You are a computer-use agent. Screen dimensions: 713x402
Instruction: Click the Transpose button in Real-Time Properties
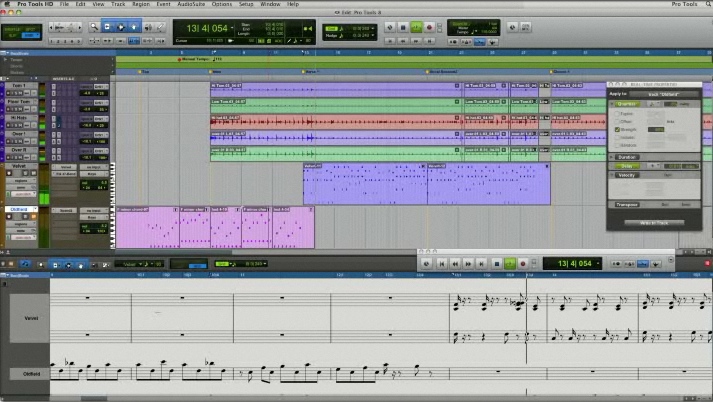click(x=628, y=204)
